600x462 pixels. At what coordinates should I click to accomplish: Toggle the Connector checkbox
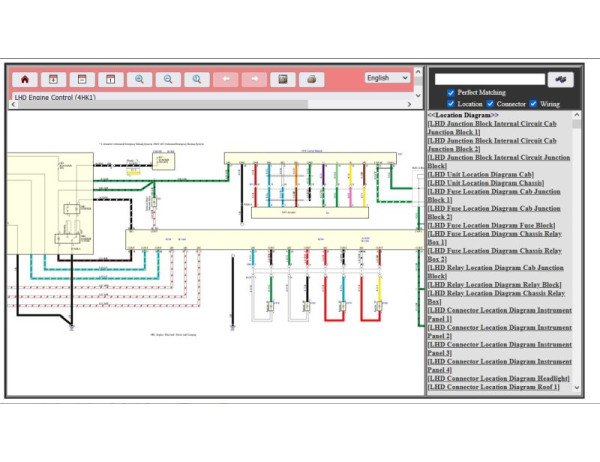click(x=491, y=103)
